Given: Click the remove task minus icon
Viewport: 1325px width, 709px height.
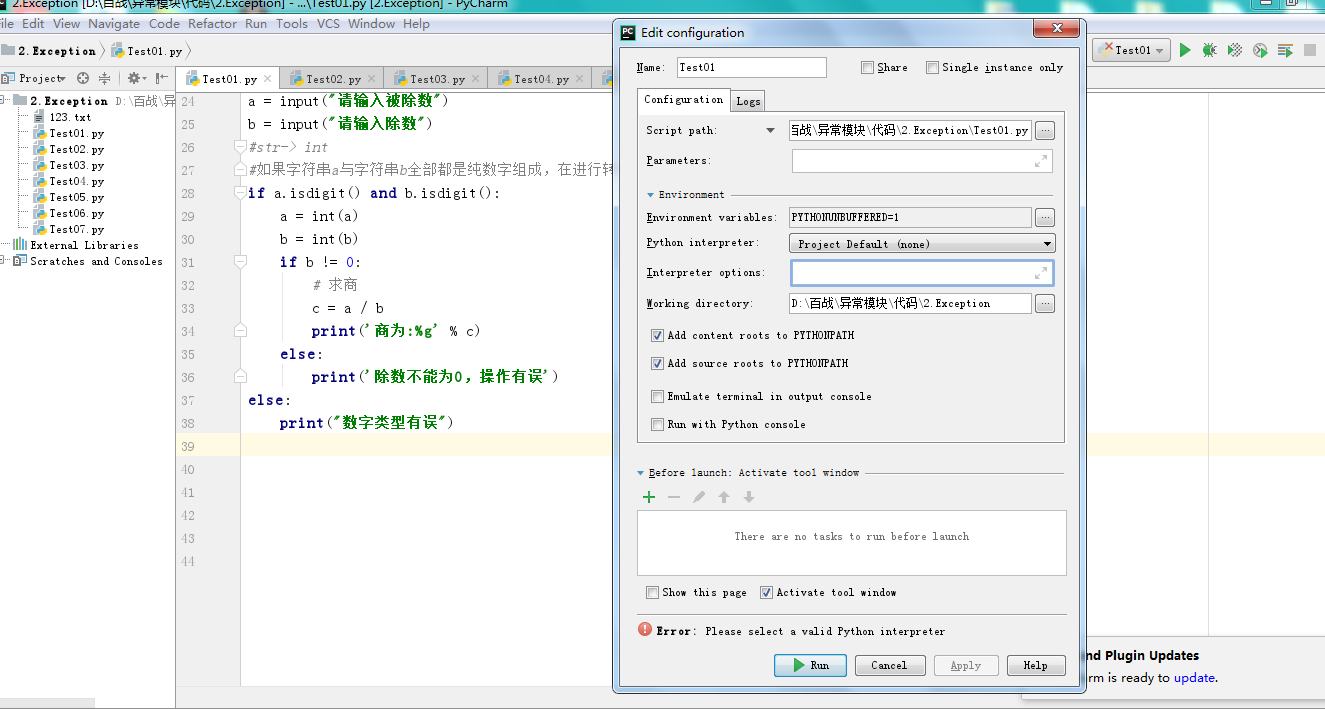Looking at the screenshot, I should click(x=674, y=497).
